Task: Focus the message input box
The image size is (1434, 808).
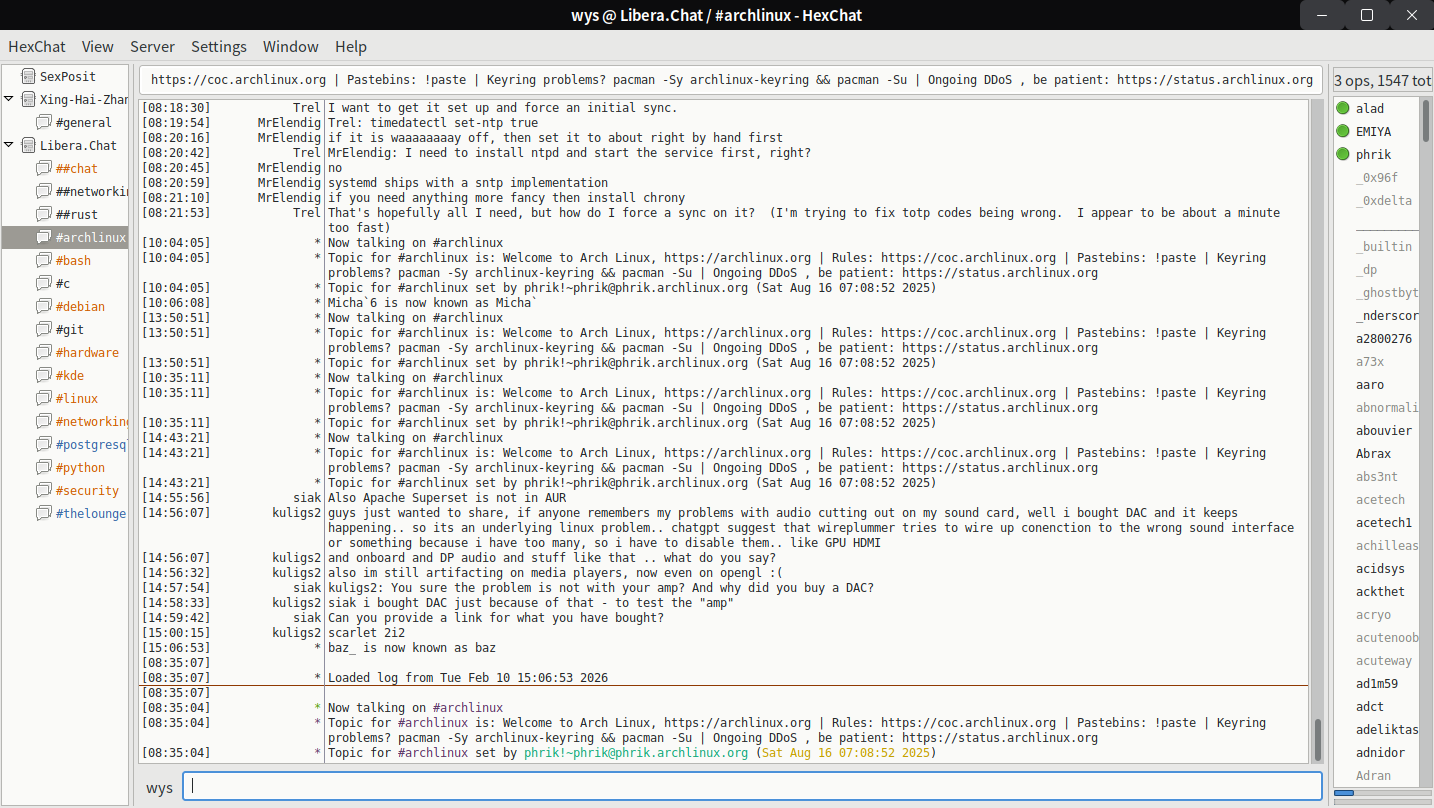Action: 751,786
